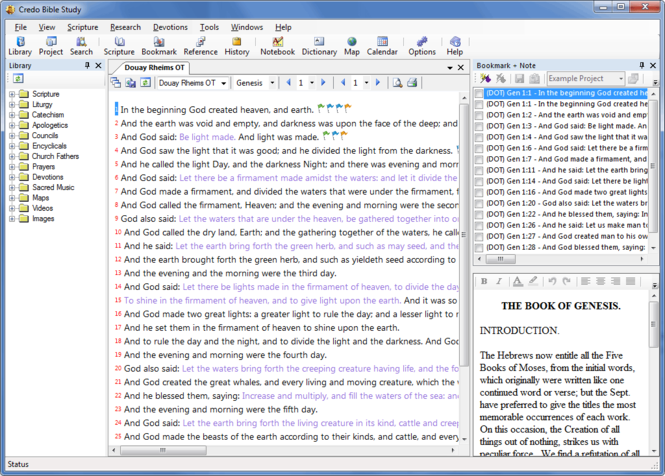Check the Gen 1:26 bookmark checkbox
This screenshot has height=476, width=665.
(x=479, y=226)
